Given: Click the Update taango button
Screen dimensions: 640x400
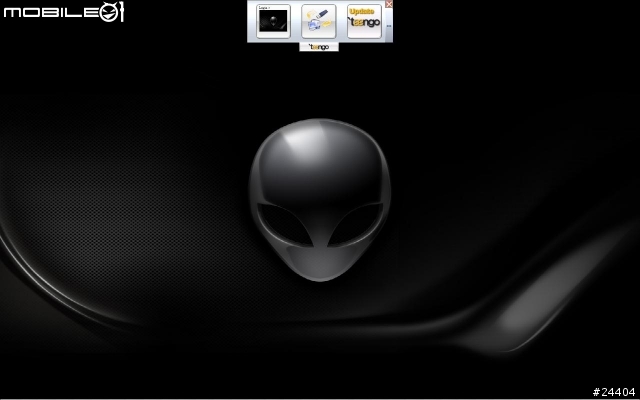Looking at the screenshot, I should 364,21.
